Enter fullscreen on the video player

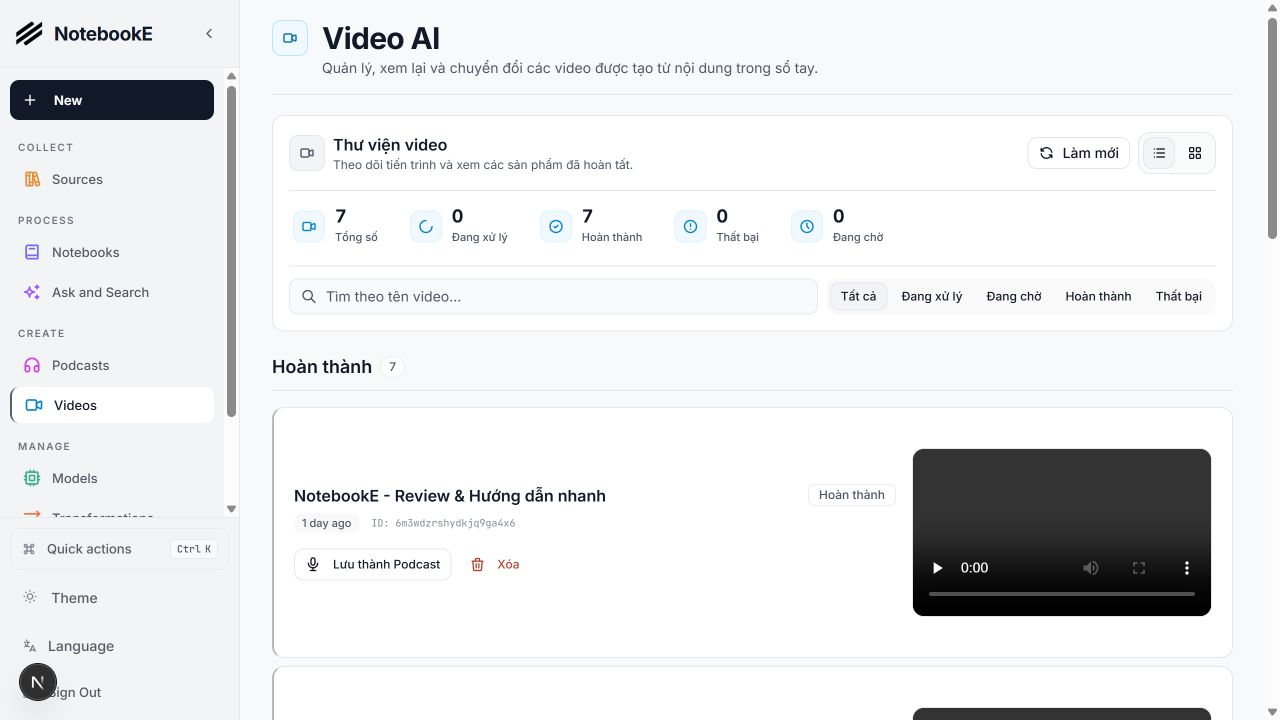pos(1139,568)
